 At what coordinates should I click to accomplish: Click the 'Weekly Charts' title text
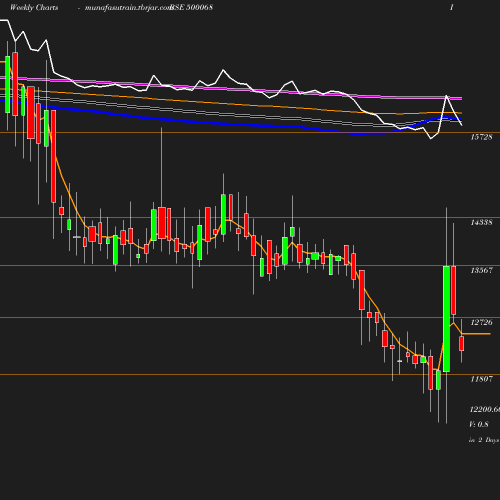click(x=34, y=7)
